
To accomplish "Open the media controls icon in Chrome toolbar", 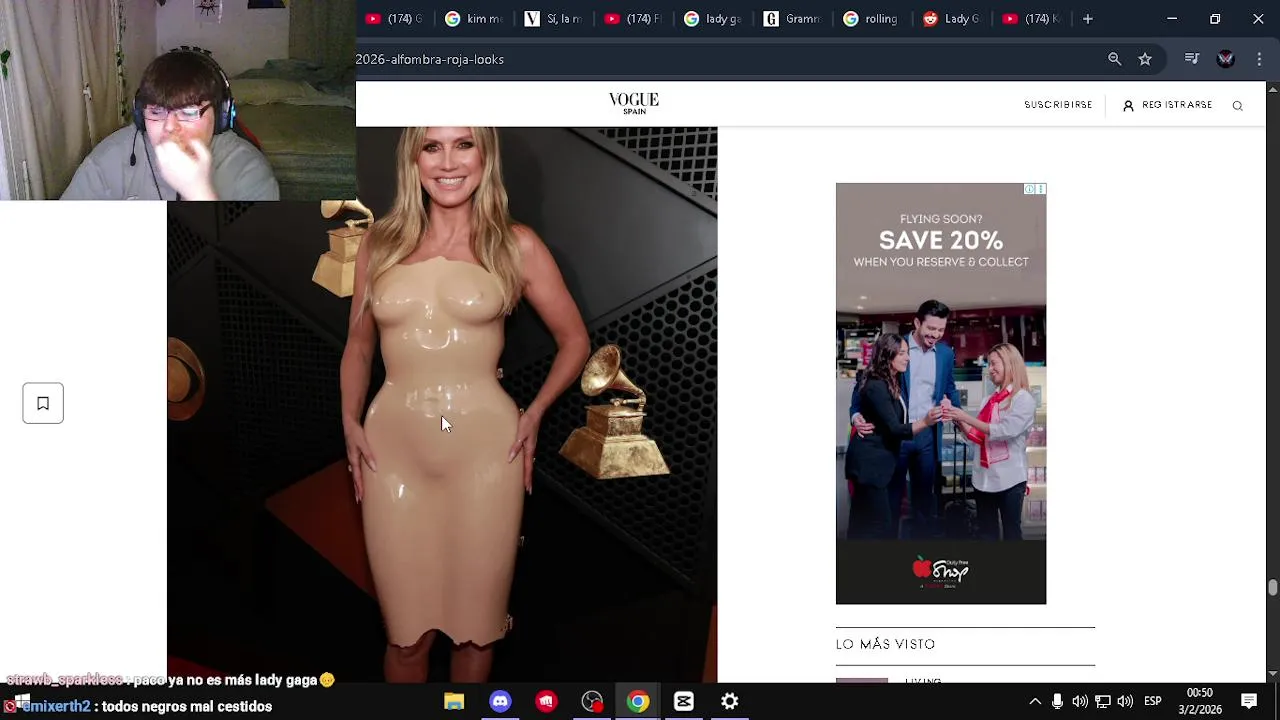I will [x=1191, y=59].
